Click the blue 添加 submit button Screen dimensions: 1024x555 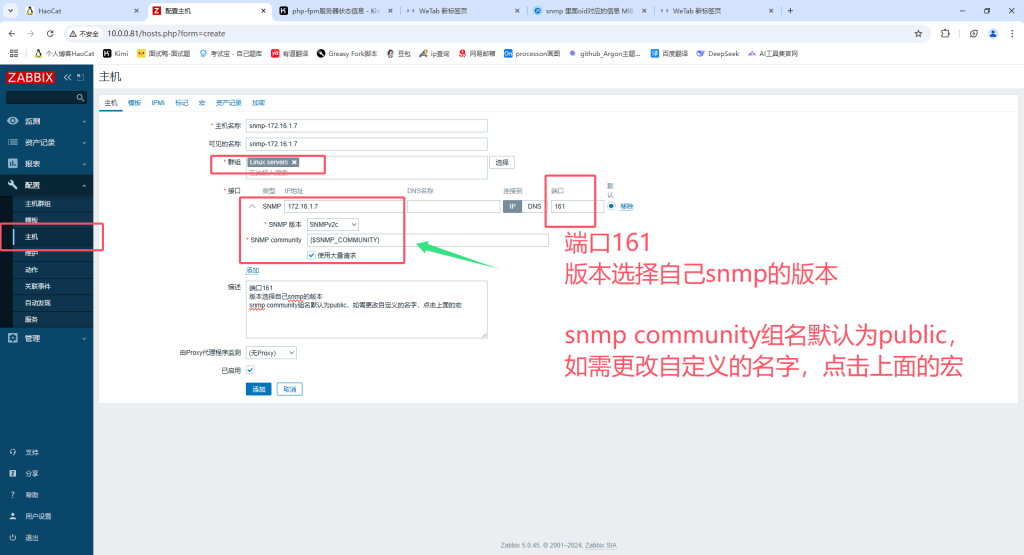(x=258, y=389)
